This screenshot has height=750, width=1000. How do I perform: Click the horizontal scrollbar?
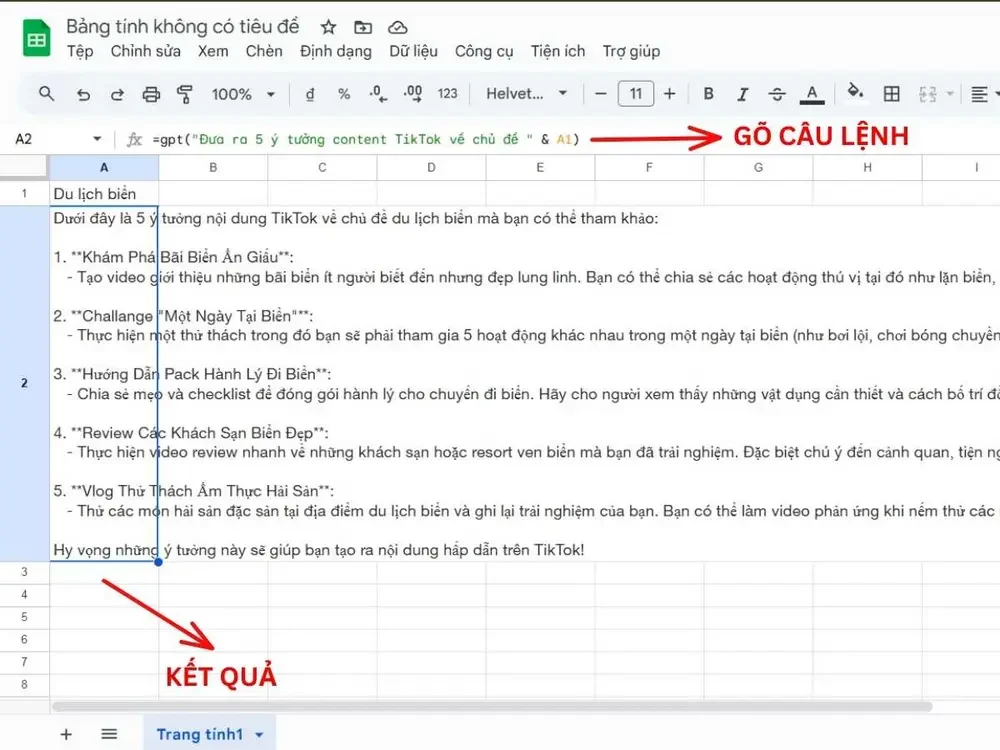click(x=492, y=706)
